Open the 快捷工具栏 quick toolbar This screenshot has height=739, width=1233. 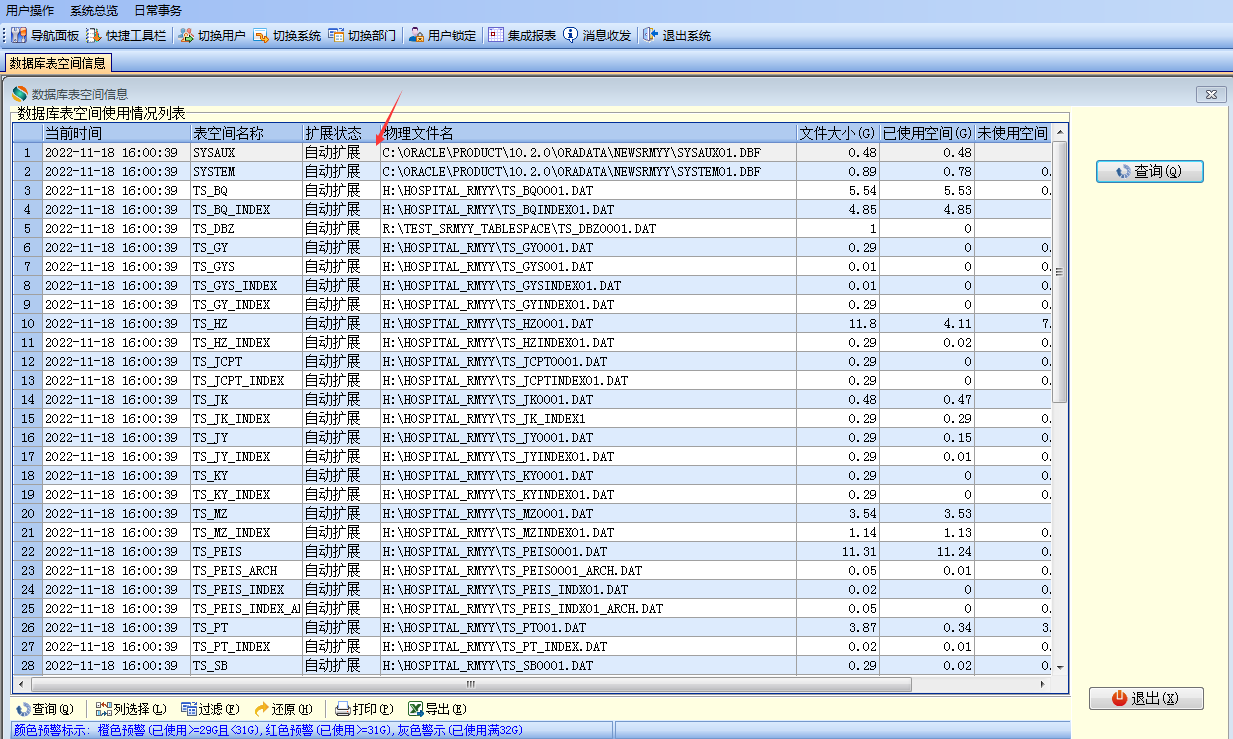tap(125, 35)
